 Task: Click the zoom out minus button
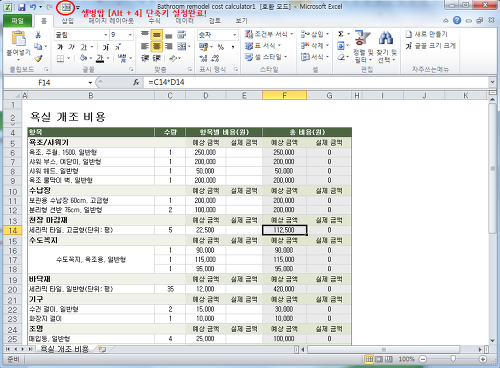(423, 359)
